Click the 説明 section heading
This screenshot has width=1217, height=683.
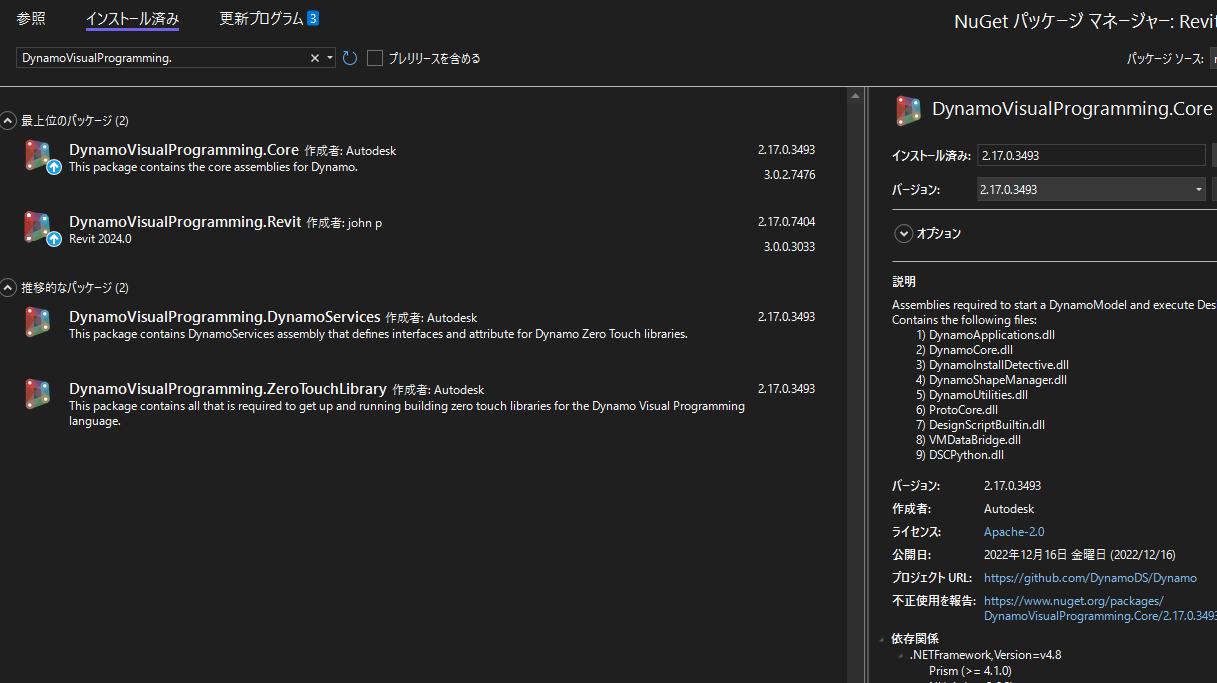coord(904,281)
